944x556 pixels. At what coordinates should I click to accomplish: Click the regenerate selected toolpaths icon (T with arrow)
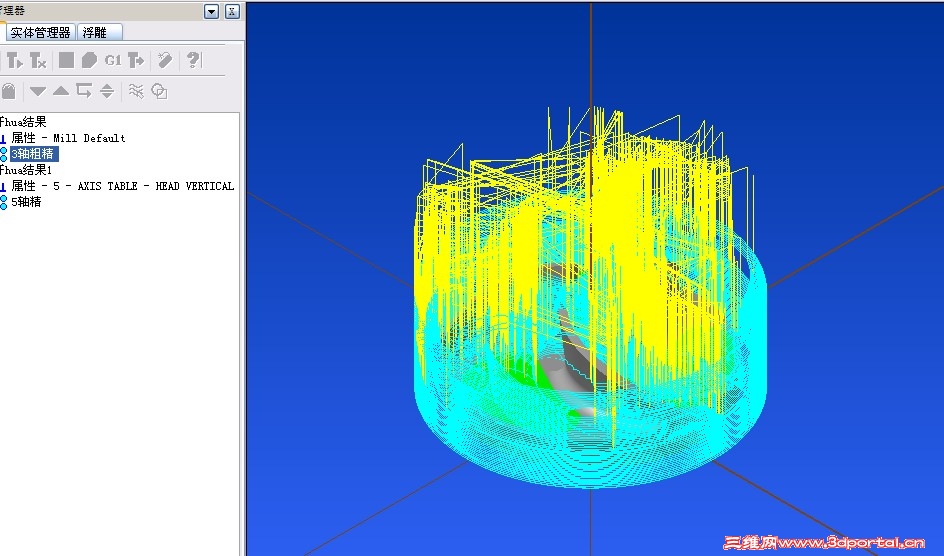click(14, 60)
